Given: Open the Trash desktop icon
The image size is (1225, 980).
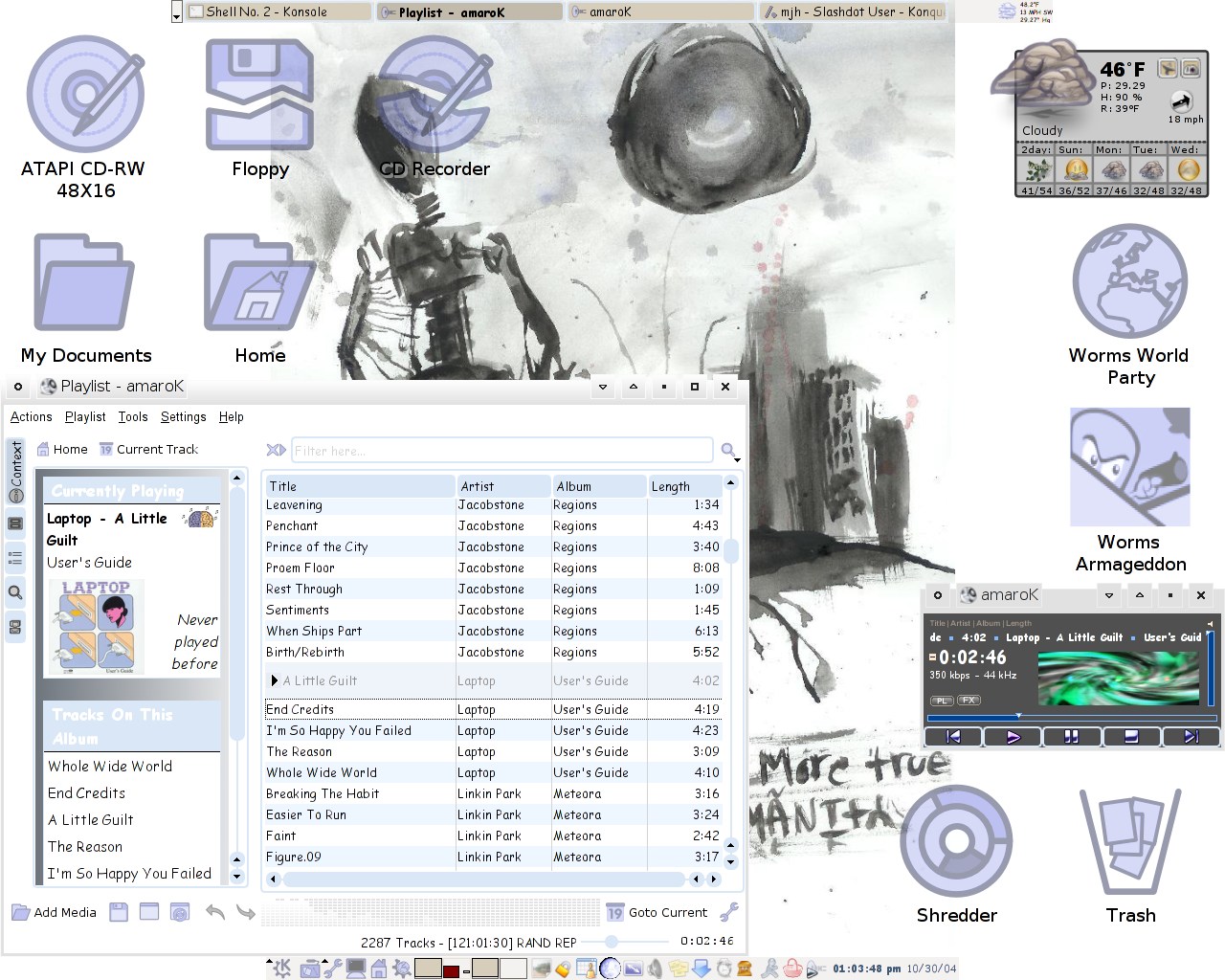Looking at the screenshot, I should tap(1130, 843).
